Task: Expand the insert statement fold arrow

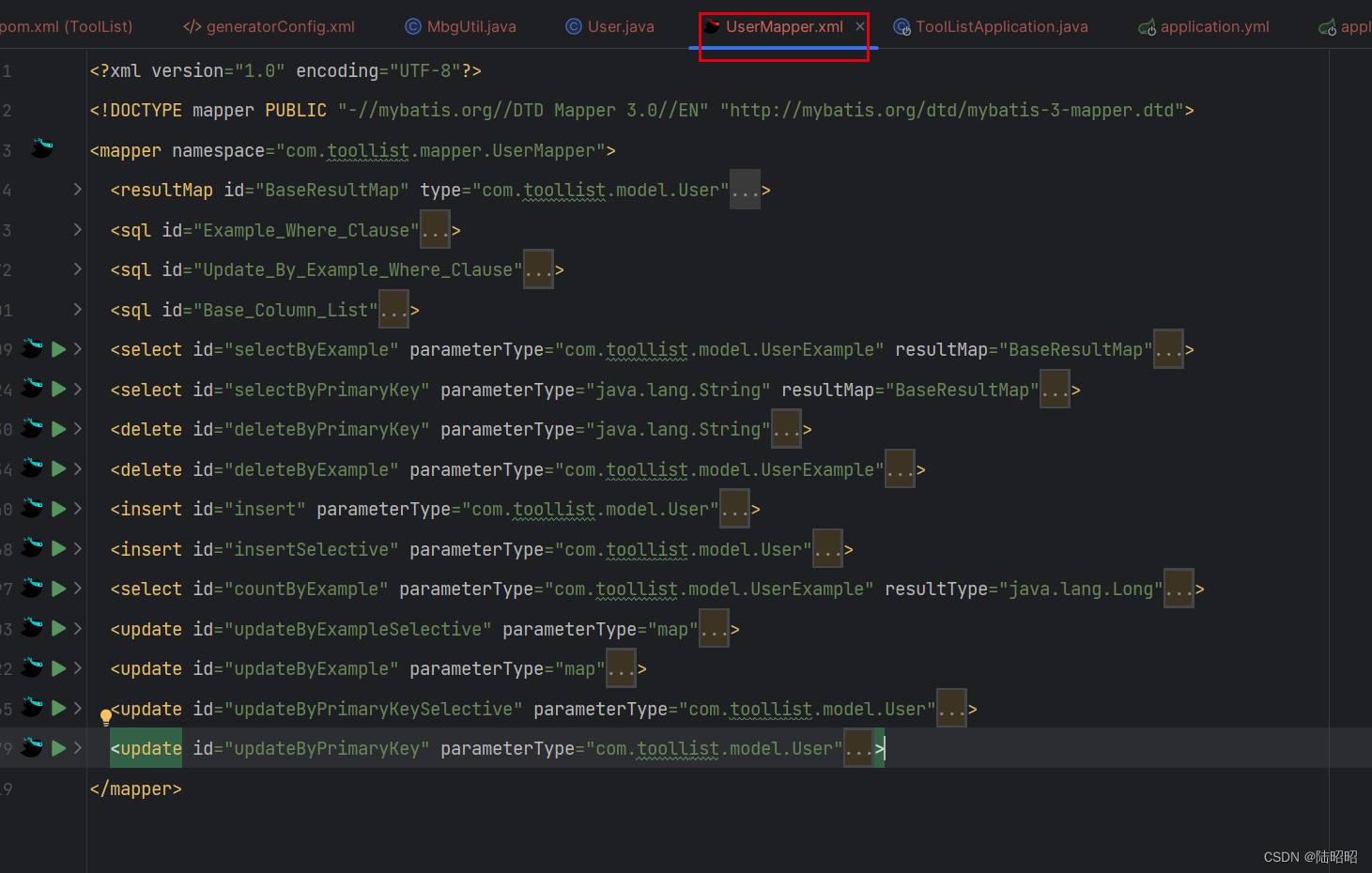Action: click(x=78, y=509)
